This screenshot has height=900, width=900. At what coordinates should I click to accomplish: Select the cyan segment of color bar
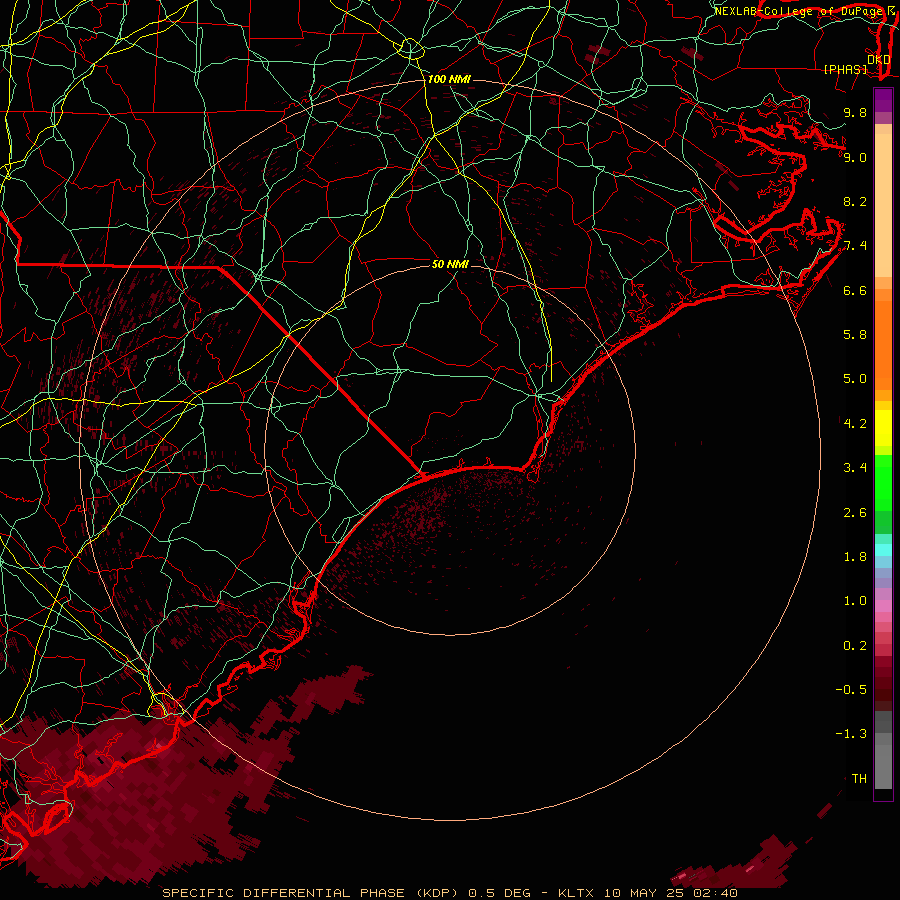tap(883, 550)
